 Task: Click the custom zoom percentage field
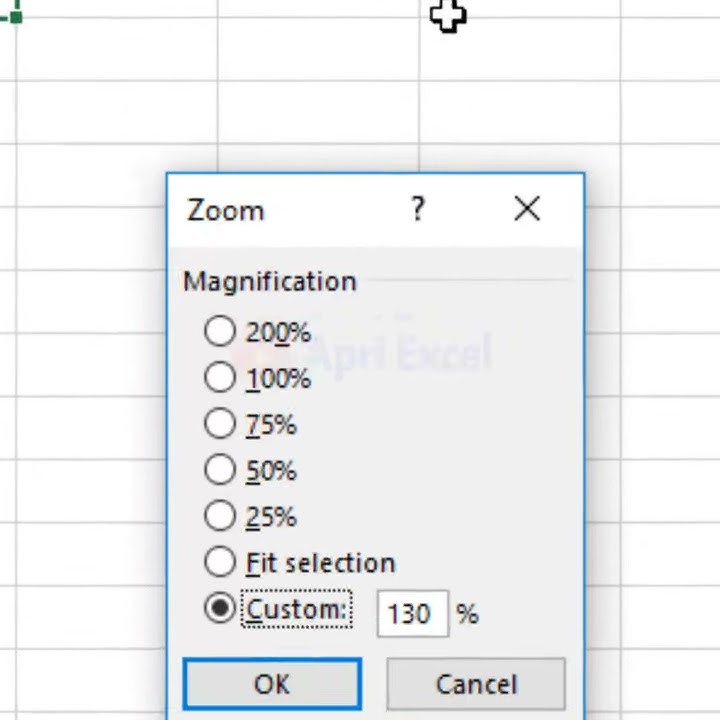412,613
